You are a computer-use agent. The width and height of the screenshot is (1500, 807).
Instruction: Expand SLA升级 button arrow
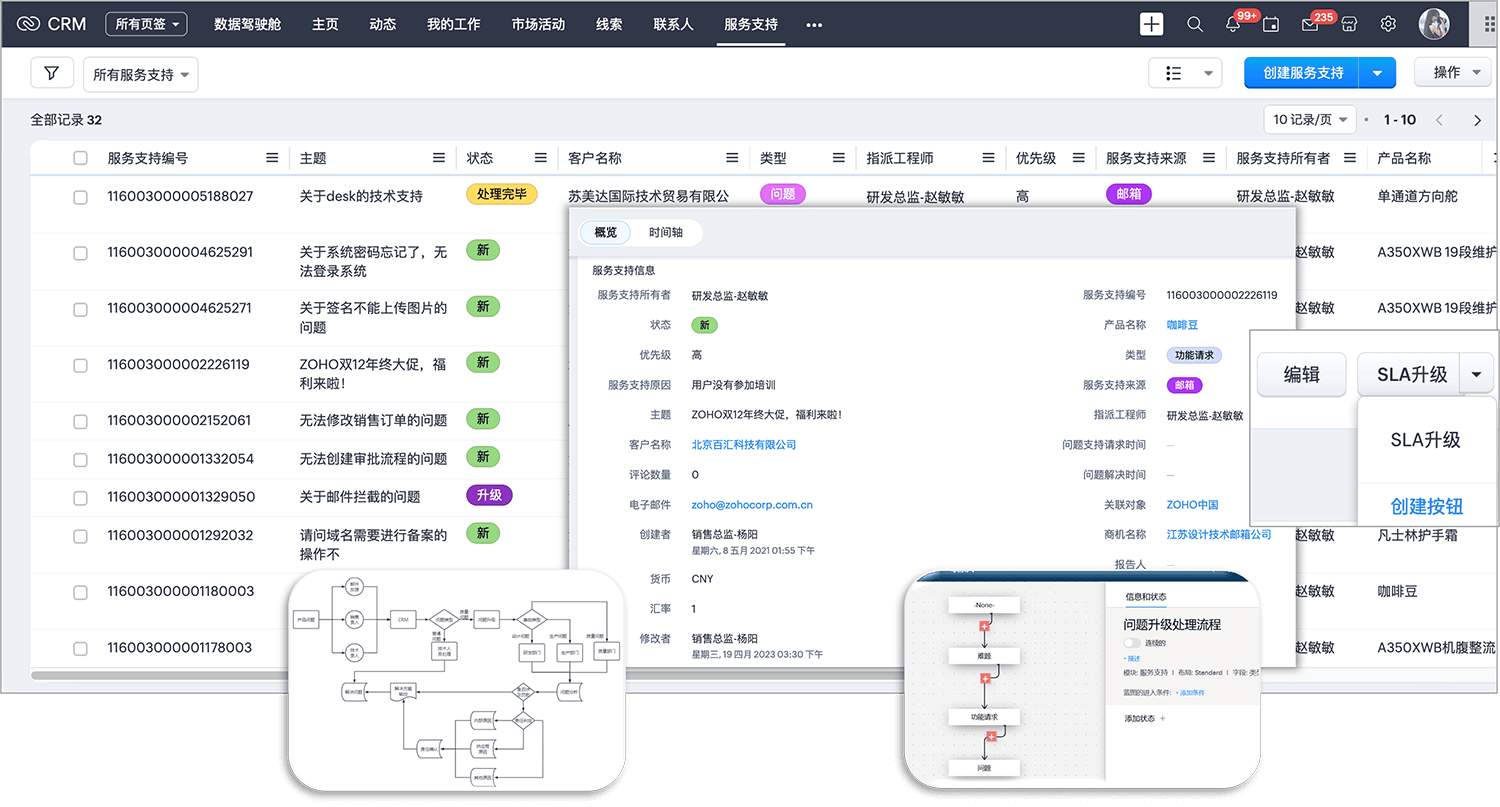1476,374
